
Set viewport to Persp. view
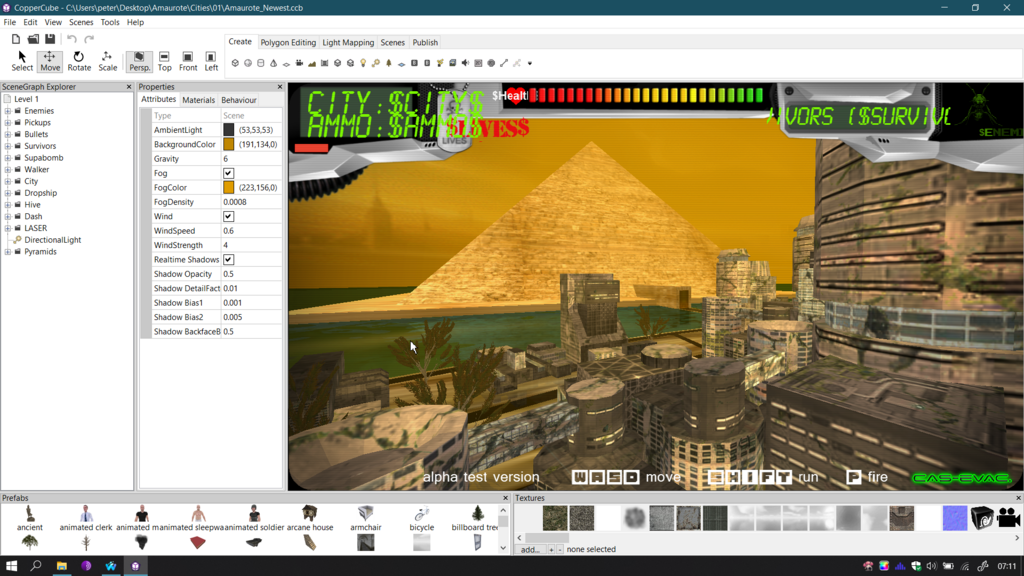click(139, 61)
